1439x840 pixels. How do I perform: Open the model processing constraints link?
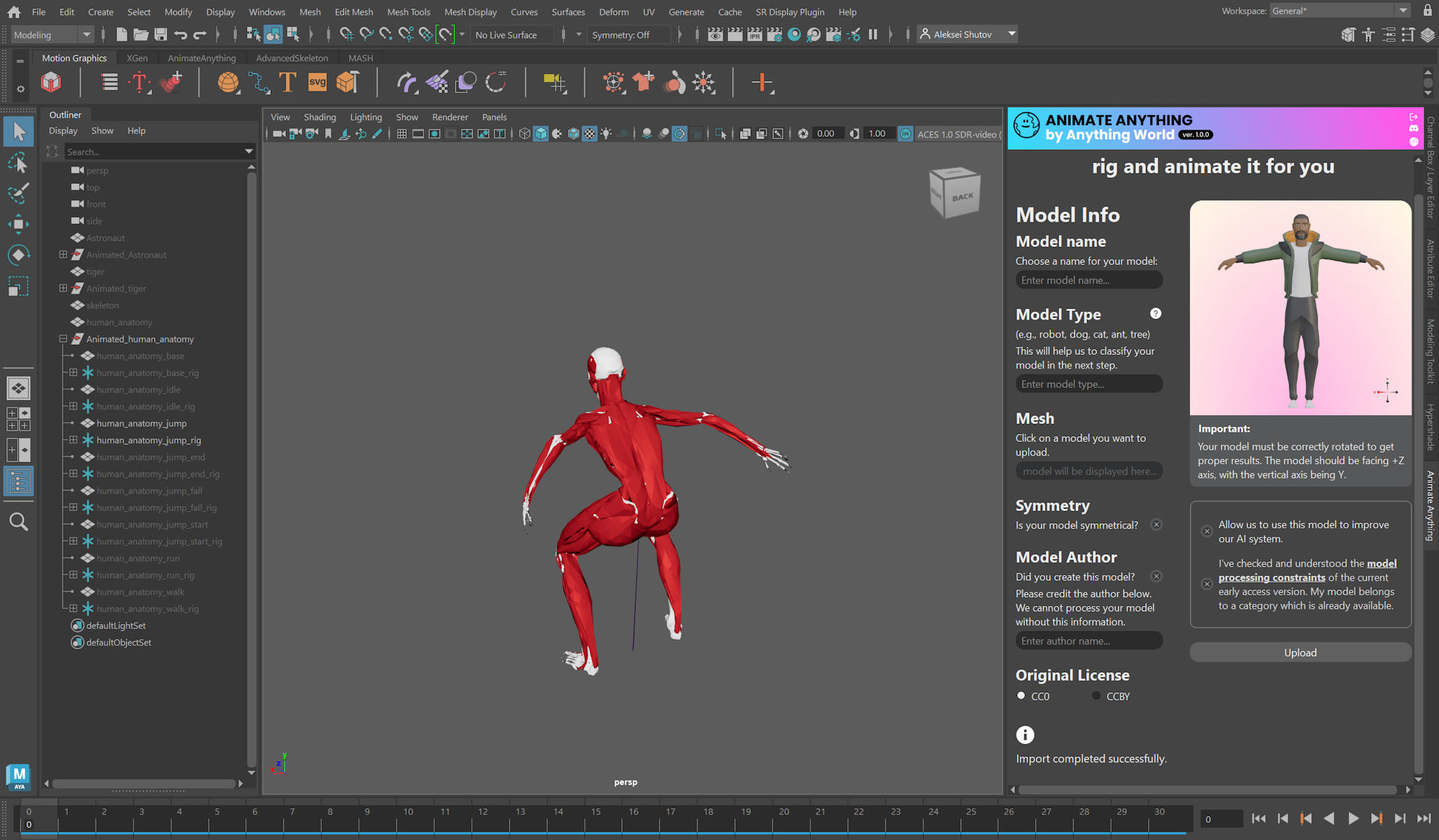tap(1271, 577)
